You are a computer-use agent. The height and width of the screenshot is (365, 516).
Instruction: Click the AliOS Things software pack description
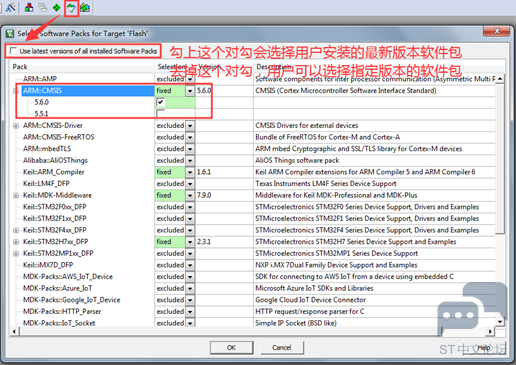(297, 161)
